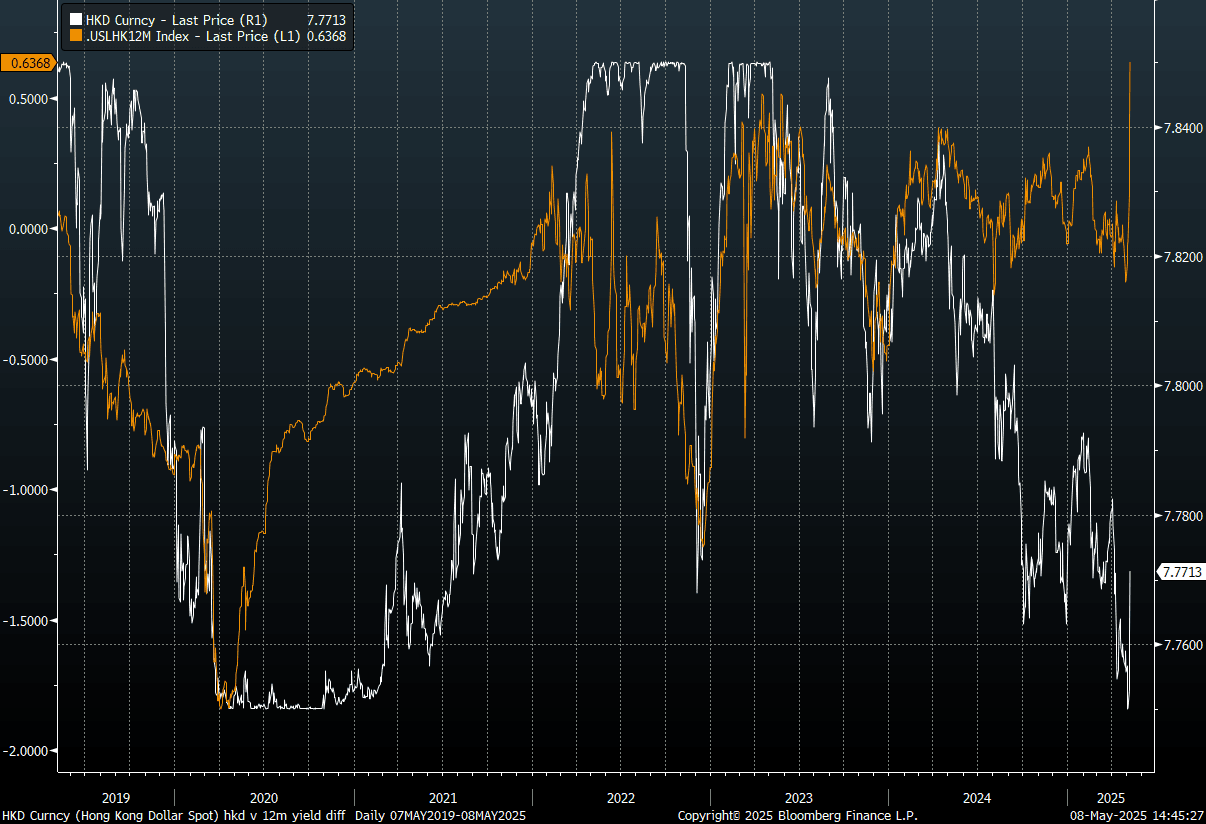Image resolution: width=1206 pixels, height=824 pixels.
Task: Click the white HKD Curncy legend swatch
Action: (74, 19)
